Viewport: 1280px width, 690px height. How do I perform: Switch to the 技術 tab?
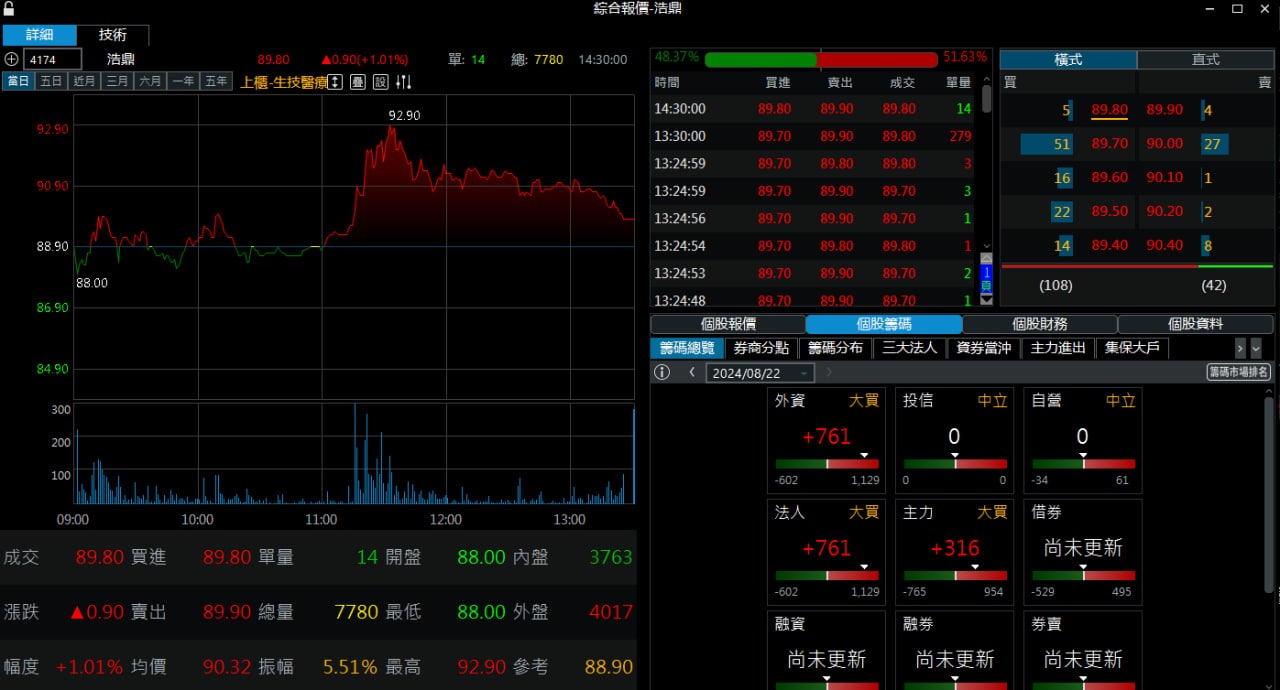click(113, 35)
